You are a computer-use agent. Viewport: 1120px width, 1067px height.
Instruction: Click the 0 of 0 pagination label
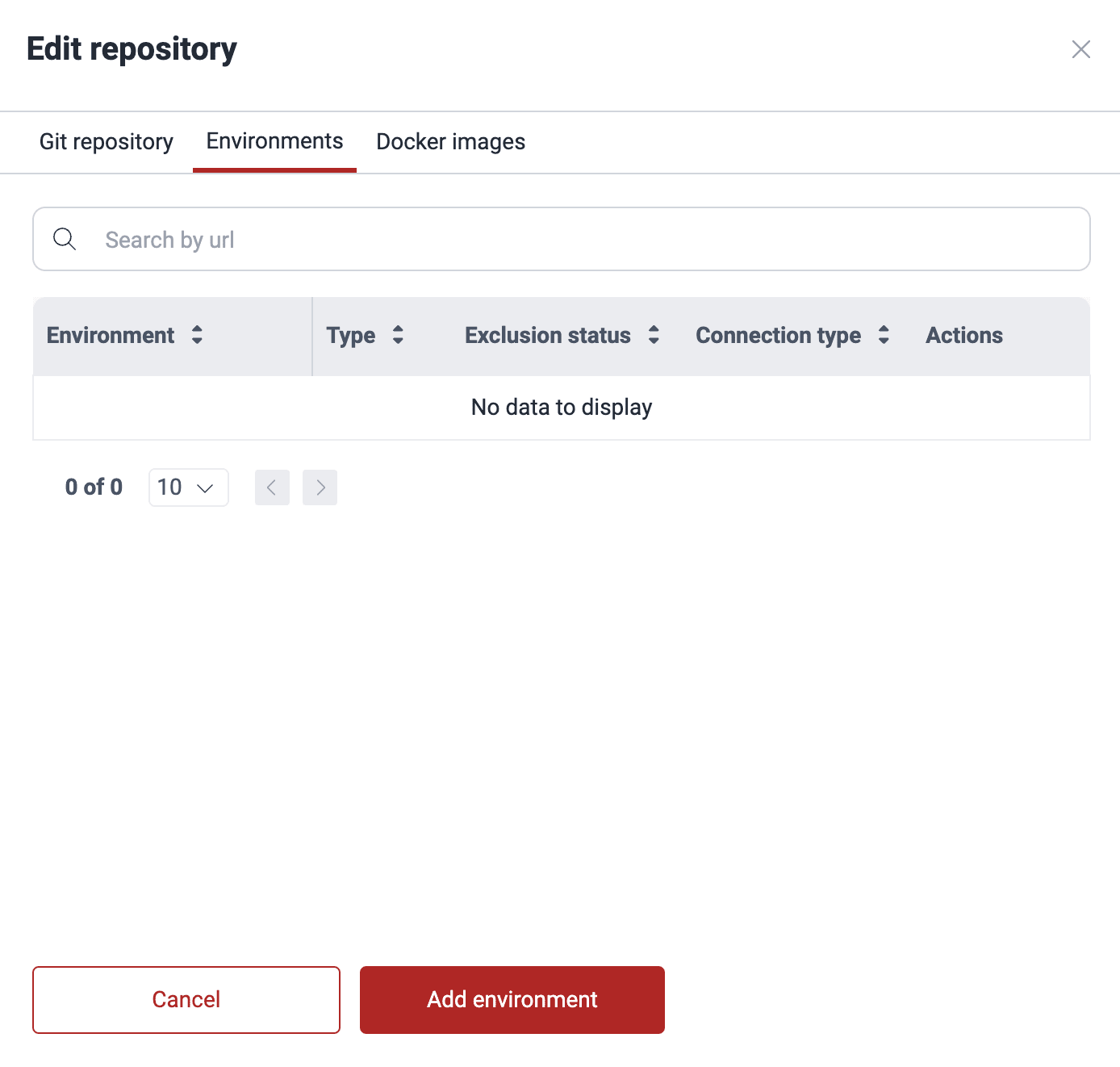pyautogui.click(x=94, y=487)
